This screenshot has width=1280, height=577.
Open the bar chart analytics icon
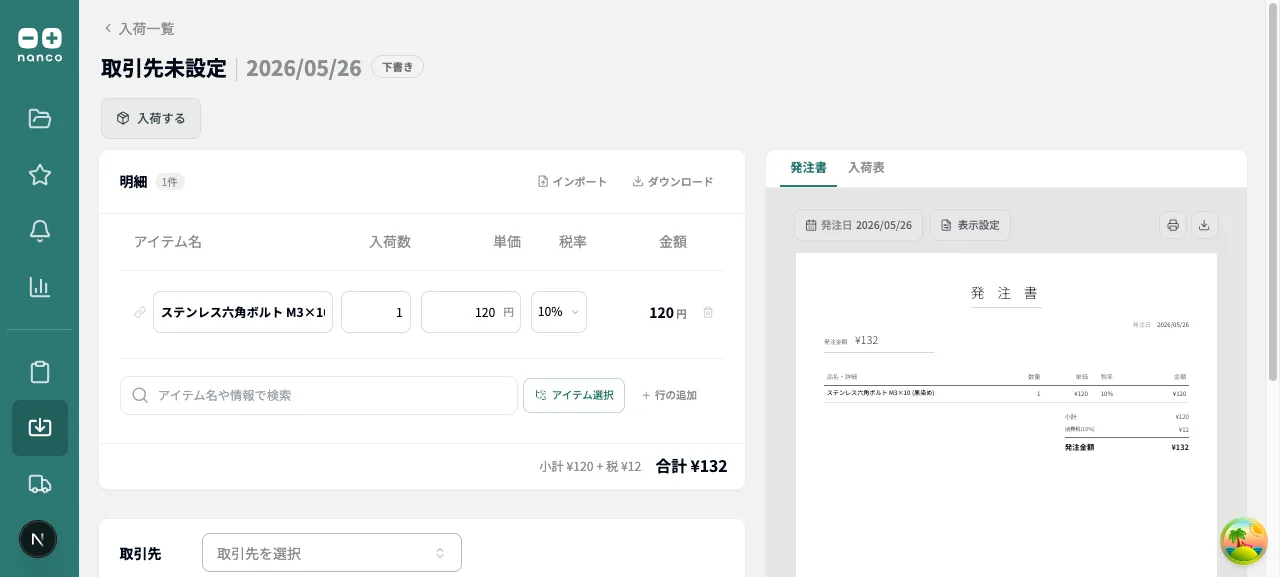coord(40,287)
